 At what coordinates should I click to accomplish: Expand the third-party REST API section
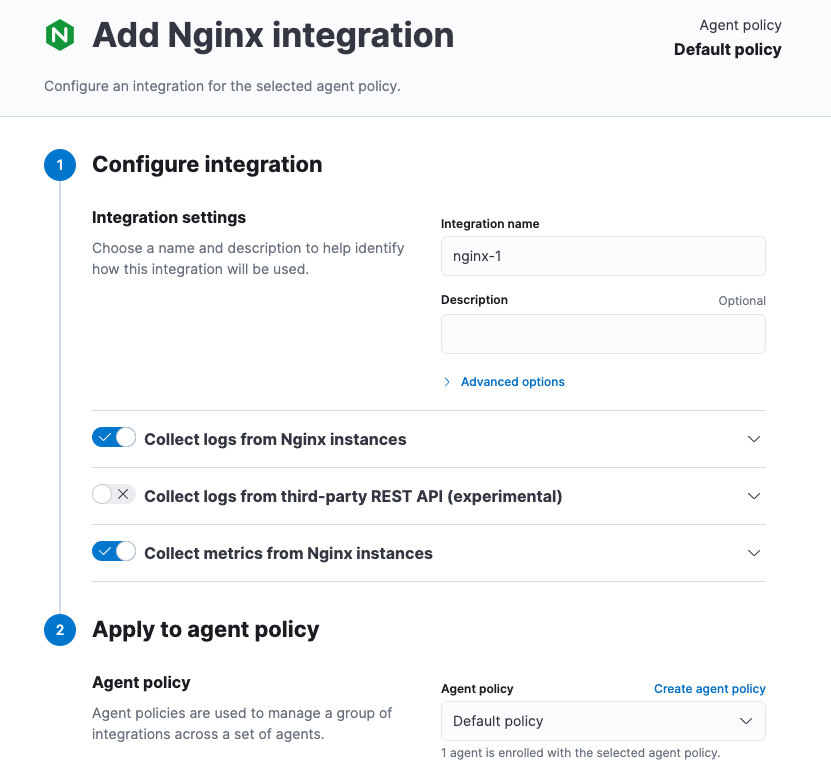point(753,495)
